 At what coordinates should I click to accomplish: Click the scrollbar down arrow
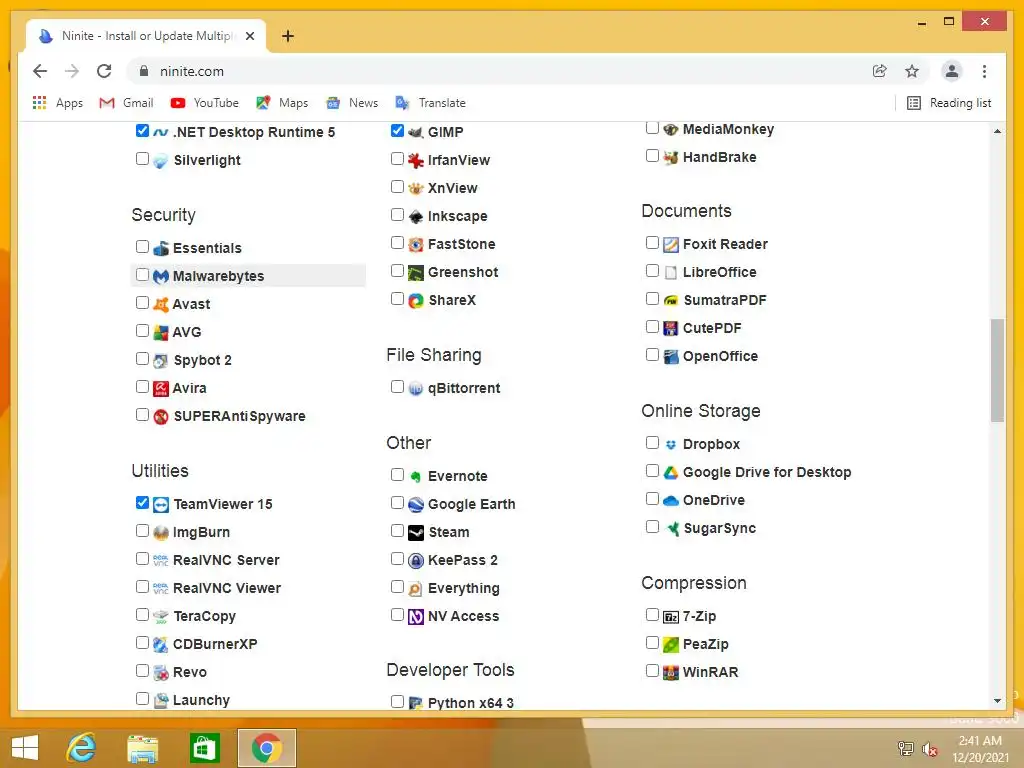tap(997, 701)
